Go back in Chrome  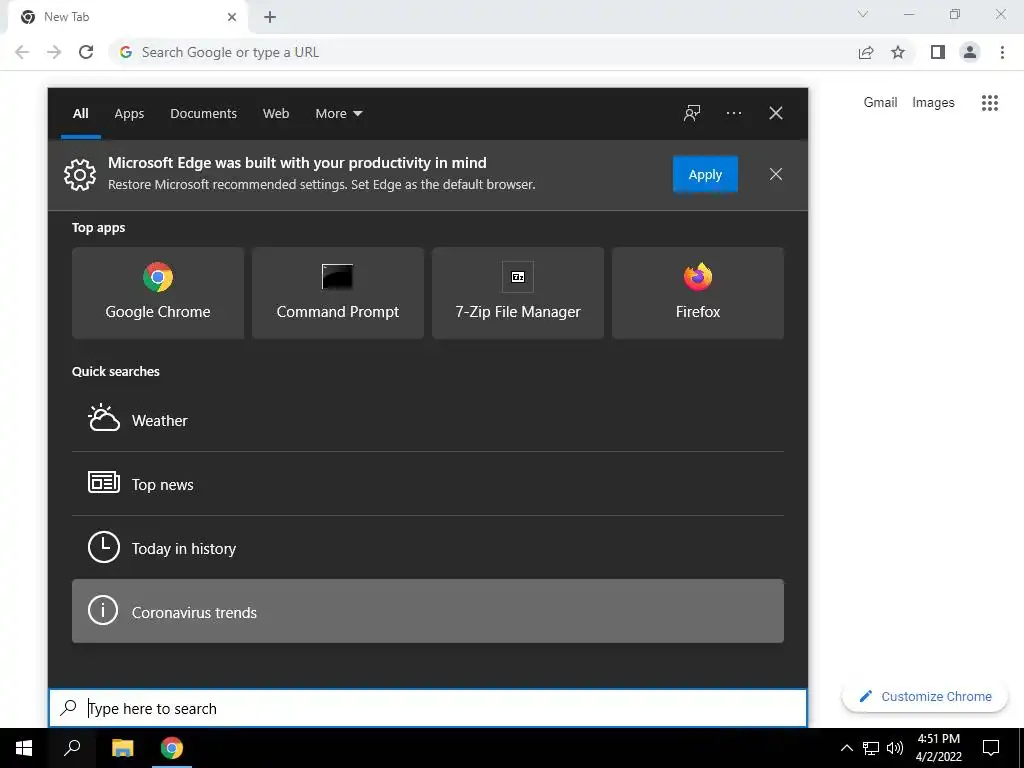(22, 52)
